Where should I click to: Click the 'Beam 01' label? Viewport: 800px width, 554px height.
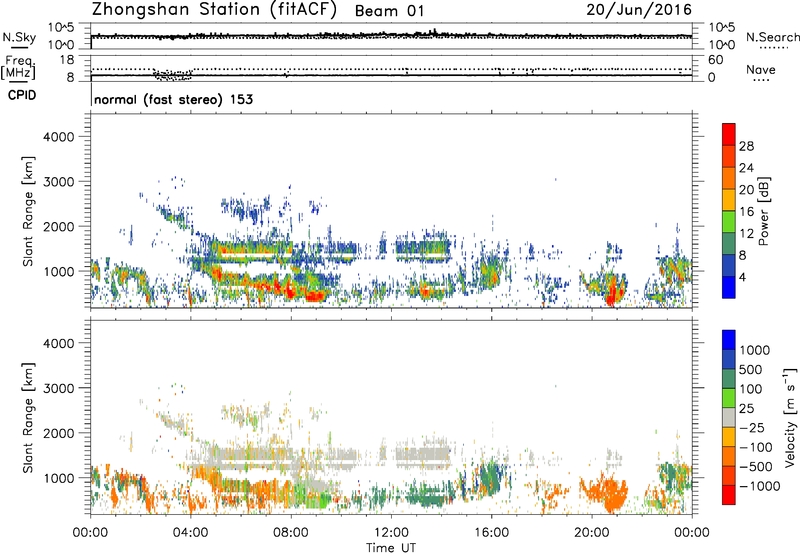coord(389,11)
